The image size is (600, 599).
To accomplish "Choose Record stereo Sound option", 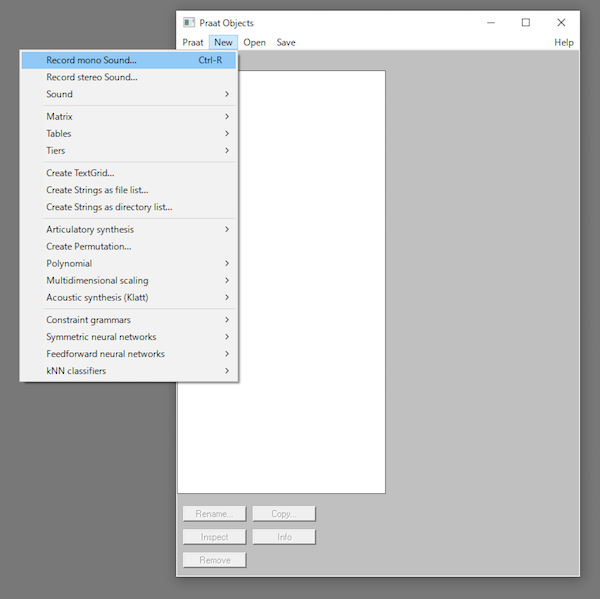I will (92, 77).
